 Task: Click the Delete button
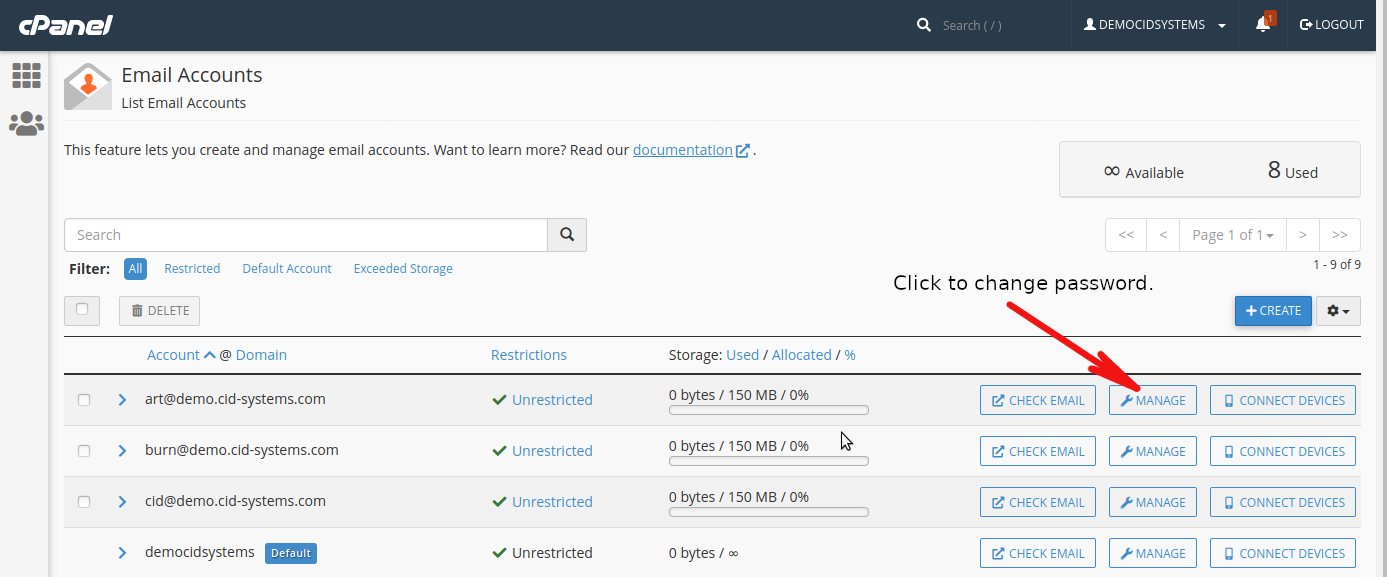coord(159,311)
